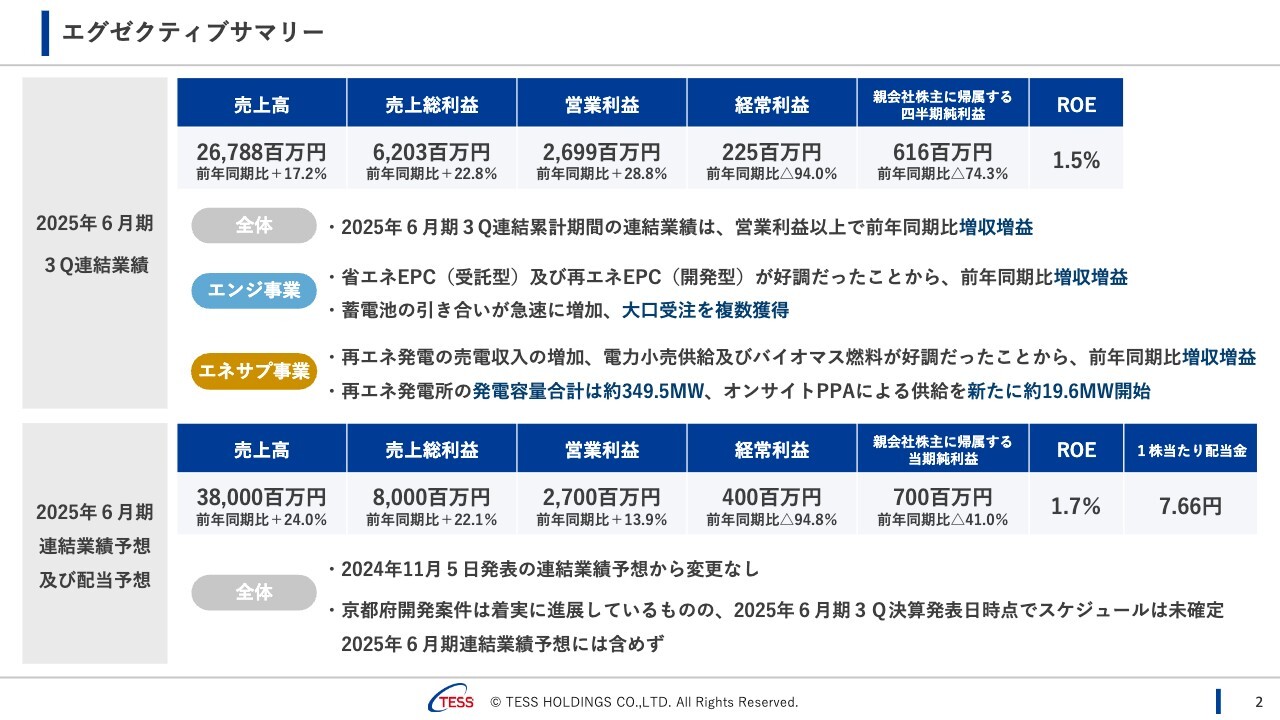Image resolution: width=1280 pixels, height=720 pixels.
Task: Click the value 2,699百万円
Action: coord(602,152)
